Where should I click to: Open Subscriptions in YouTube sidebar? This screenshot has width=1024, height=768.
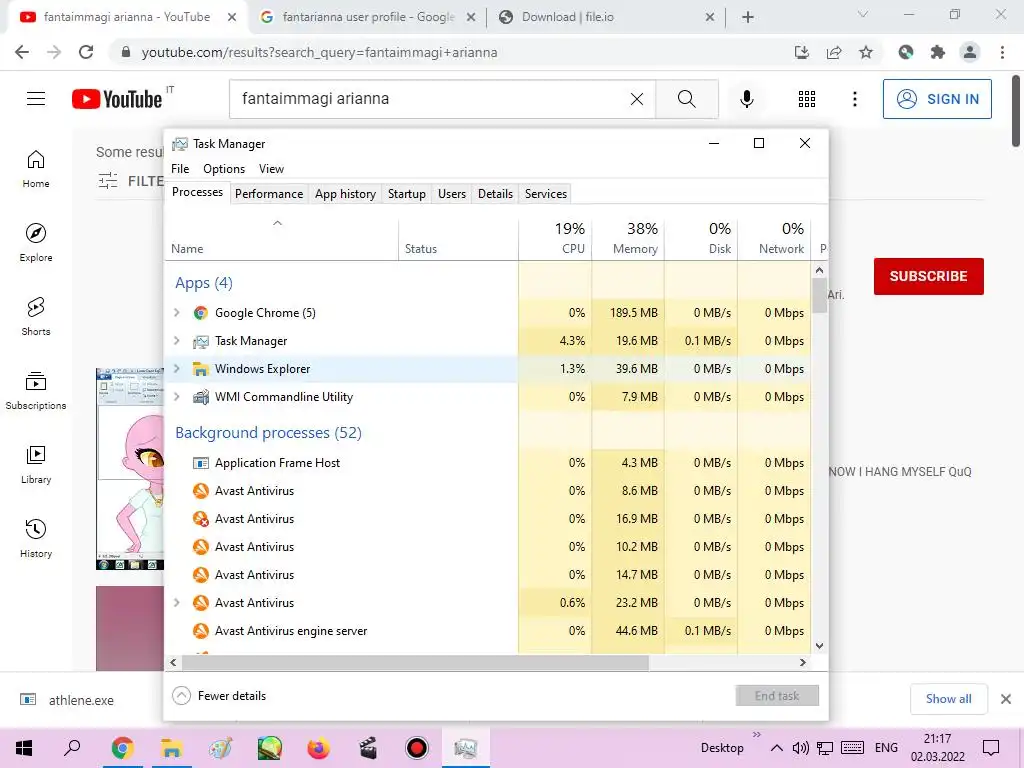click(x=36, y=390)
